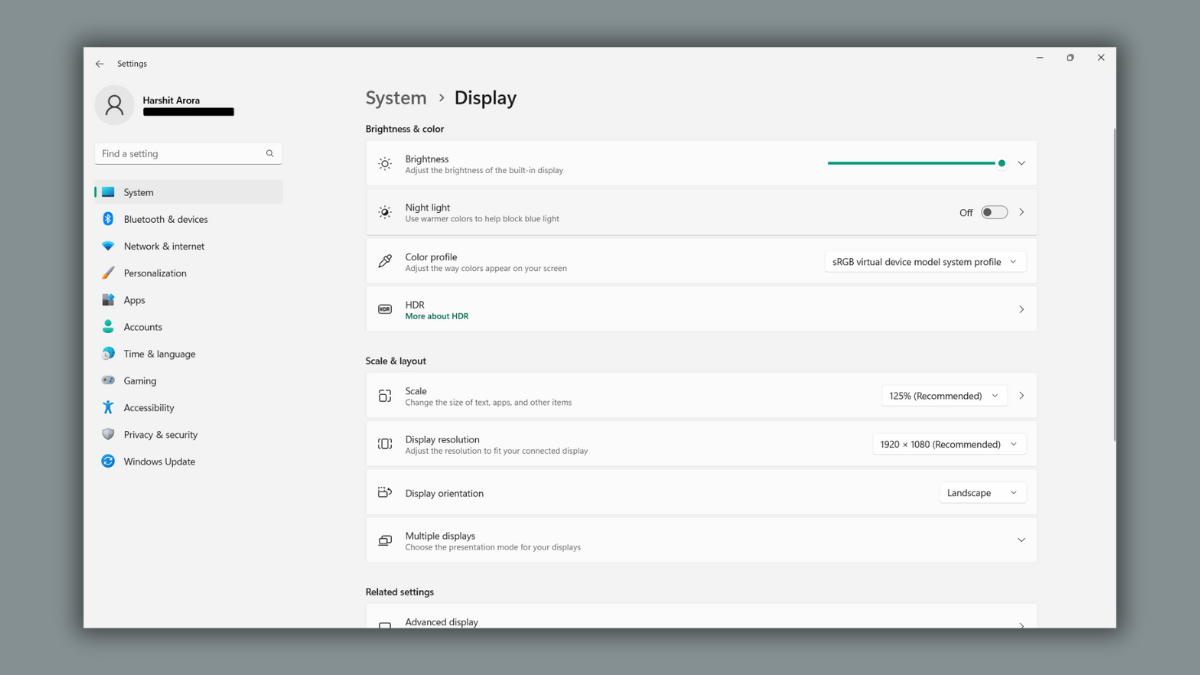Viewport: 1200px width, 675px height.
Task: Click the vertical scrollbar of Settings
Action: [x=1114, y=285]
